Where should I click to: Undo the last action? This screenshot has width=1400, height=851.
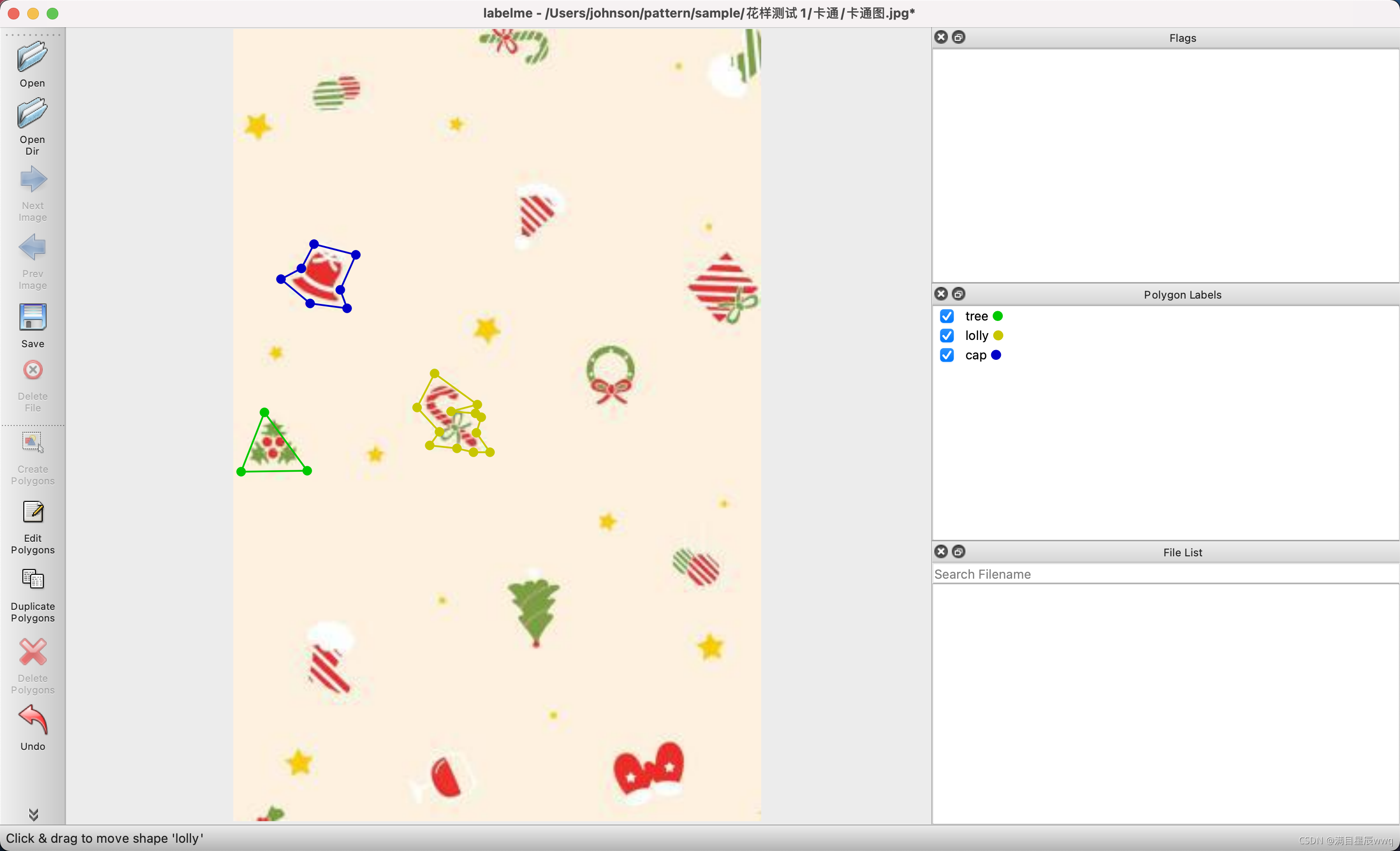click(x=33, y=720)
